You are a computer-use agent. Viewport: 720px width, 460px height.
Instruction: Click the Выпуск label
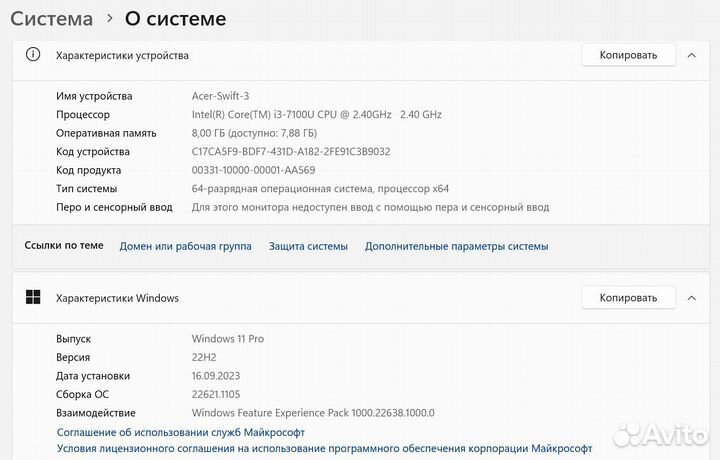tap(73, 339)
